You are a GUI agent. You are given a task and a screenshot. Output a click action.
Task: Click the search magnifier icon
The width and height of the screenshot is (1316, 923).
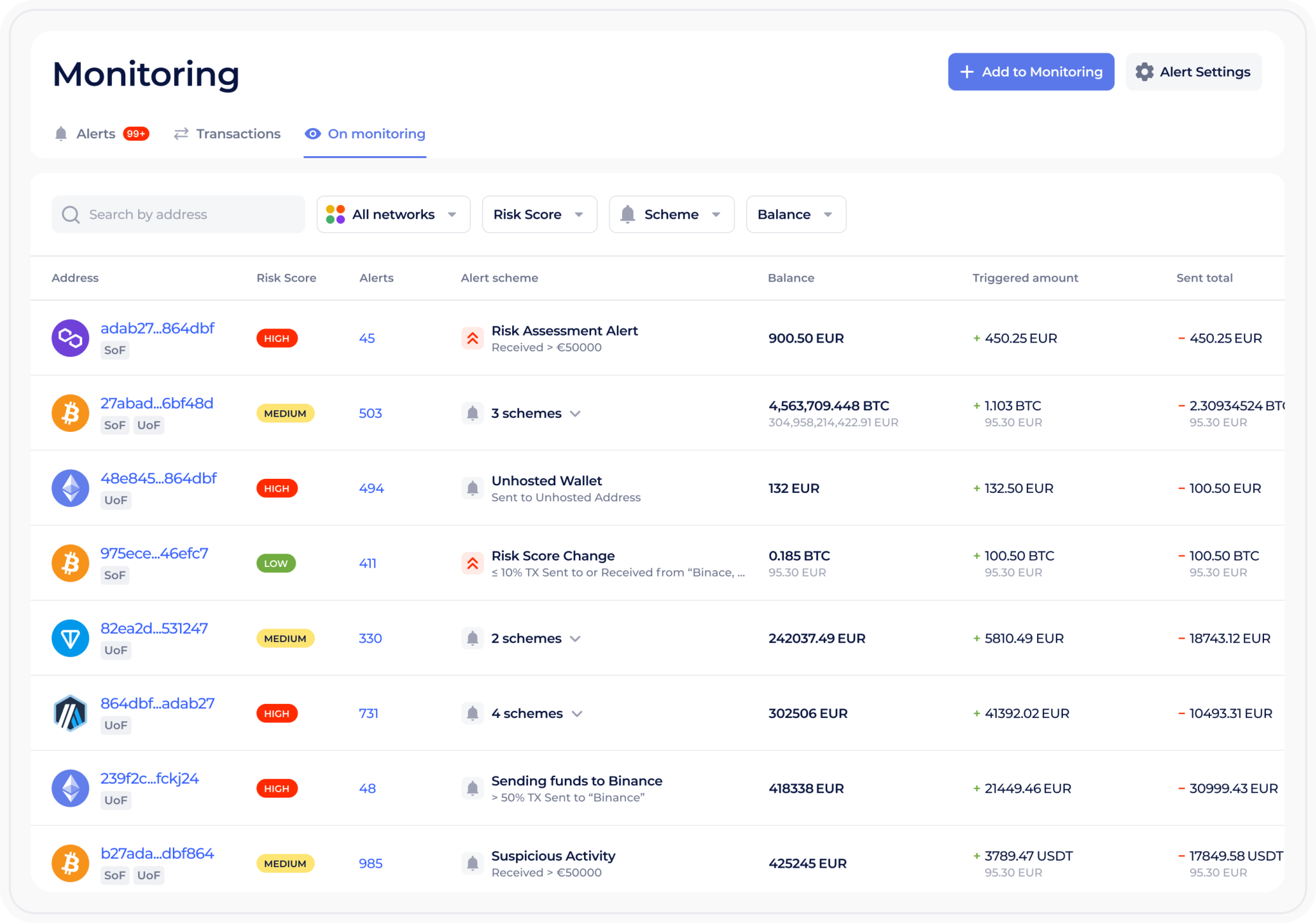(71, 214)
